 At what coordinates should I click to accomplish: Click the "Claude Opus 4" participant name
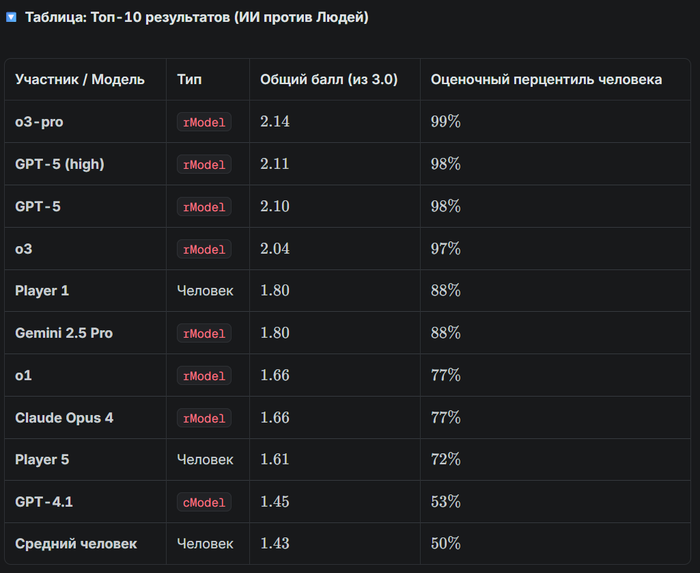coord(64,418)
